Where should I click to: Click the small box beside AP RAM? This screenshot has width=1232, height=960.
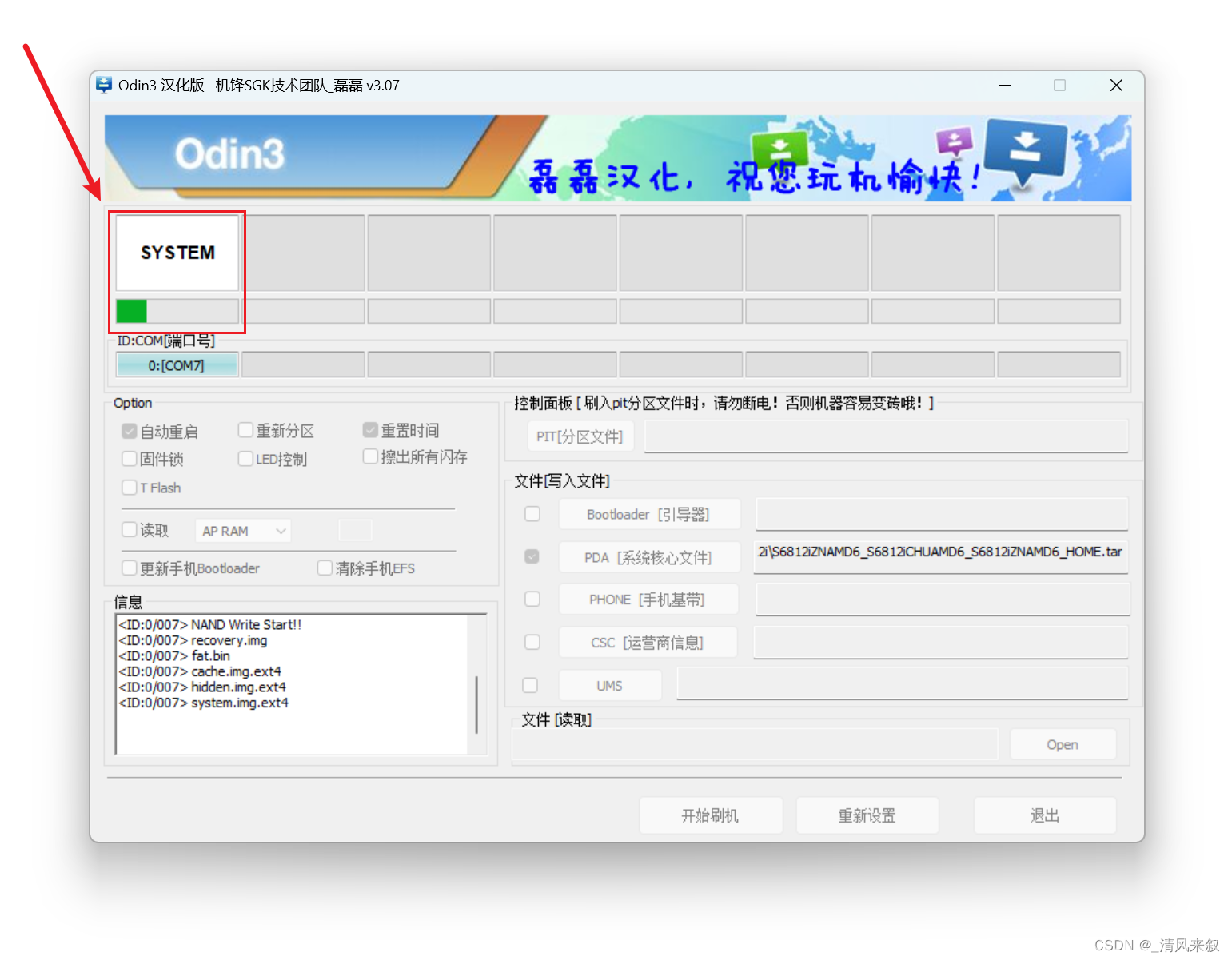[x=355, y=530]
